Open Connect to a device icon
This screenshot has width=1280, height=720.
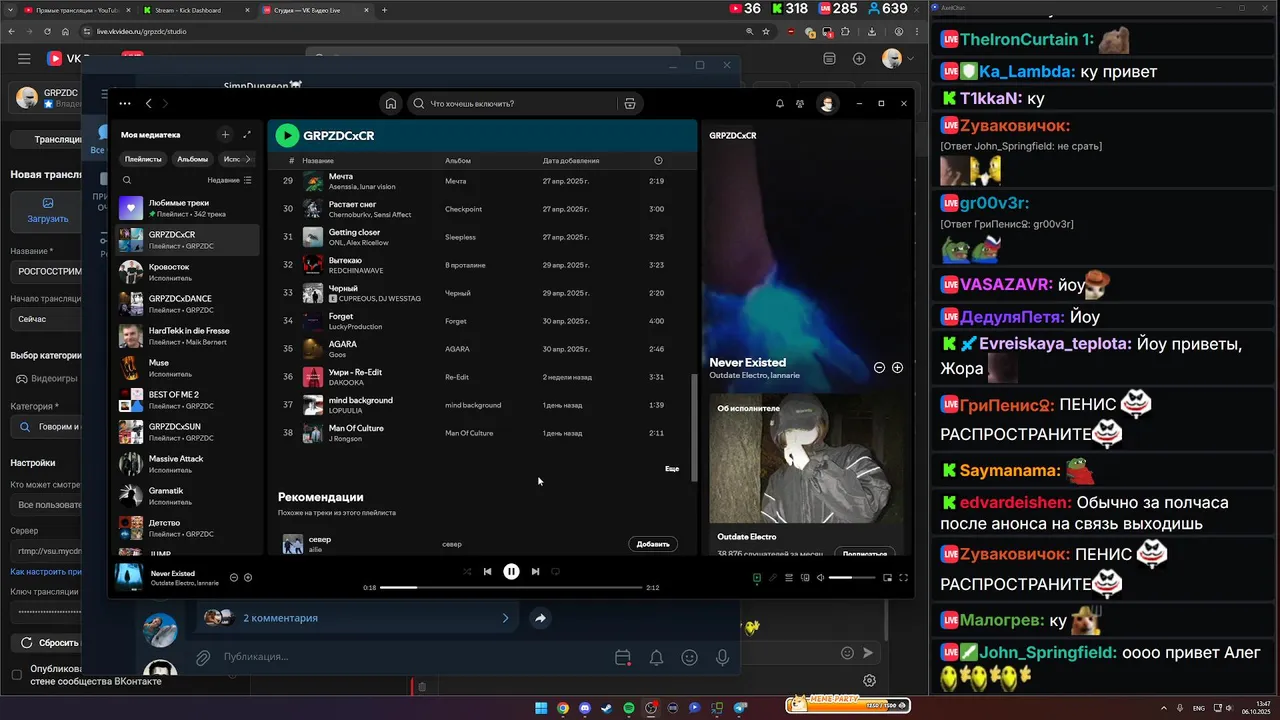pos(805,577)
